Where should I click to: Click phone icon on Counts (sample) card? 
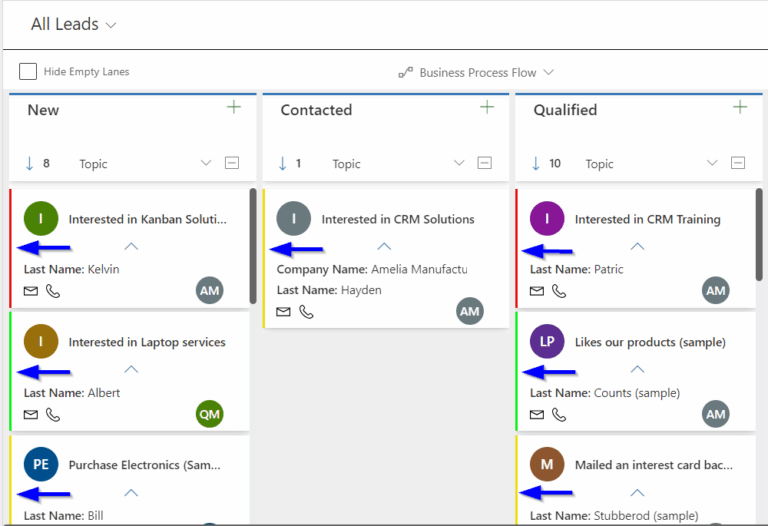click(x=559, y=415)
